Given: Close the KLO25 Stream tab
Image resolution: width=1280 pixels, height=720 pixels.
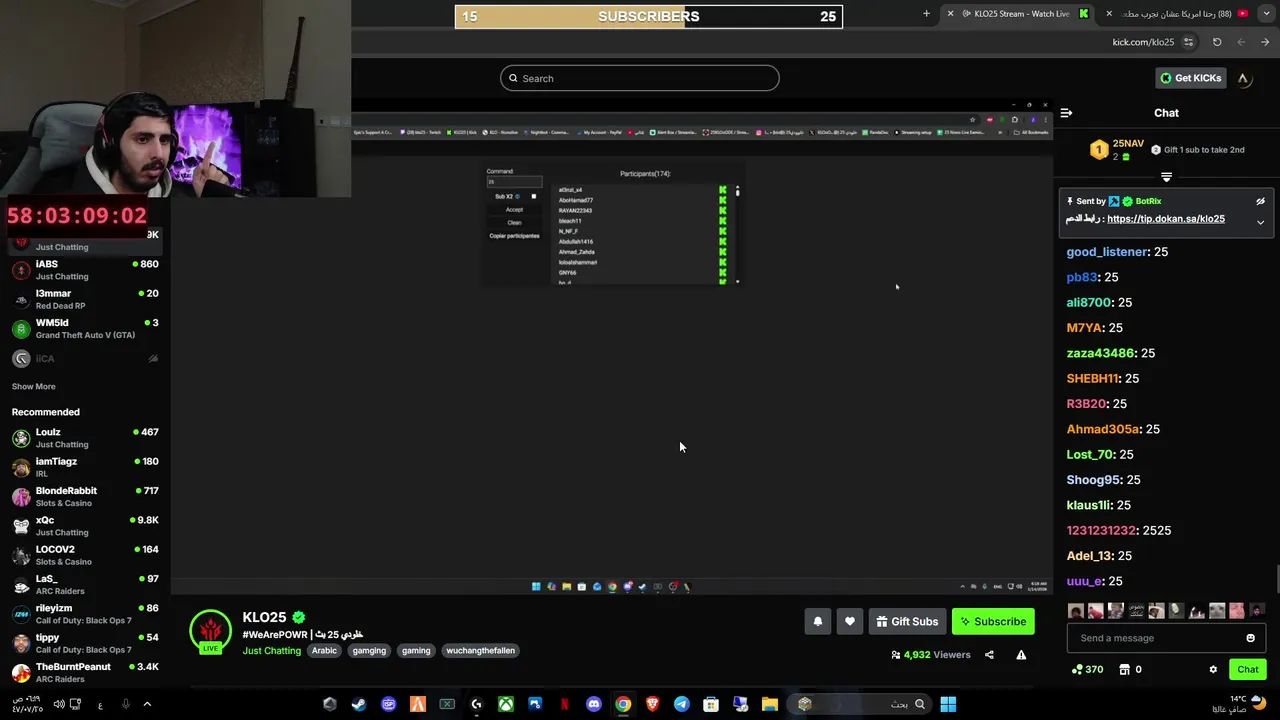Looking at the screenshot, I should point(950,14).
